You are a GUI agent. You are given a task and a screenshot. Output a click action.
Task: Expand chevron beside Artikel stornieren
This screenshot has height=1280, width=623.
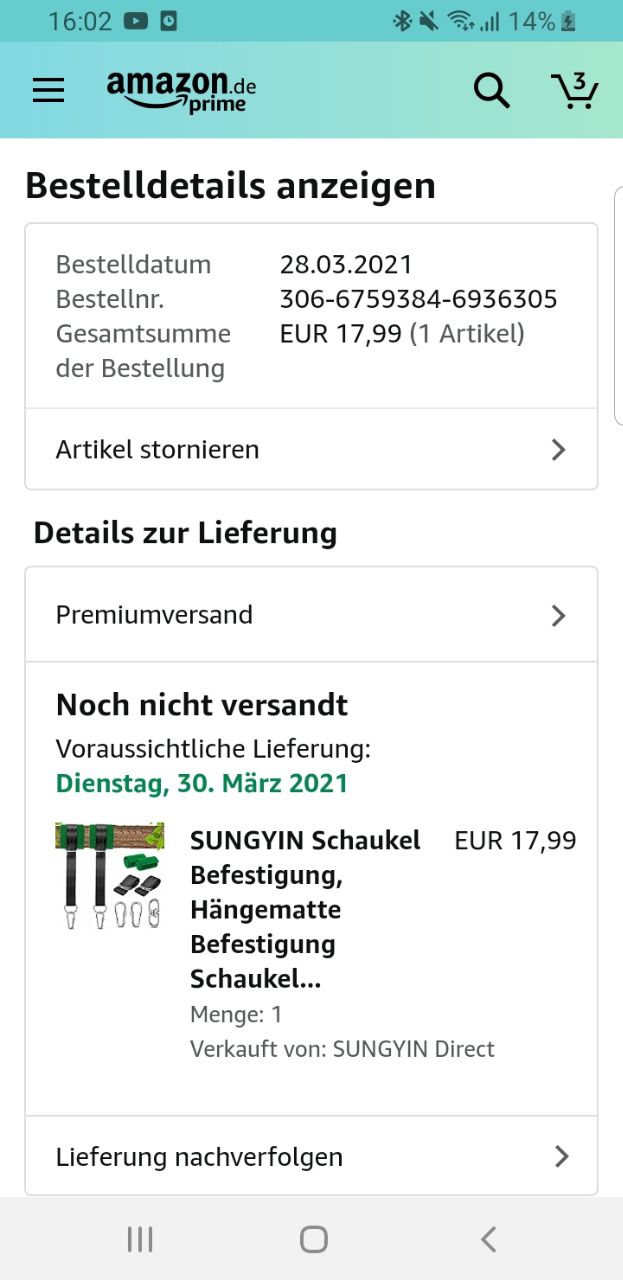pos(559,450)
